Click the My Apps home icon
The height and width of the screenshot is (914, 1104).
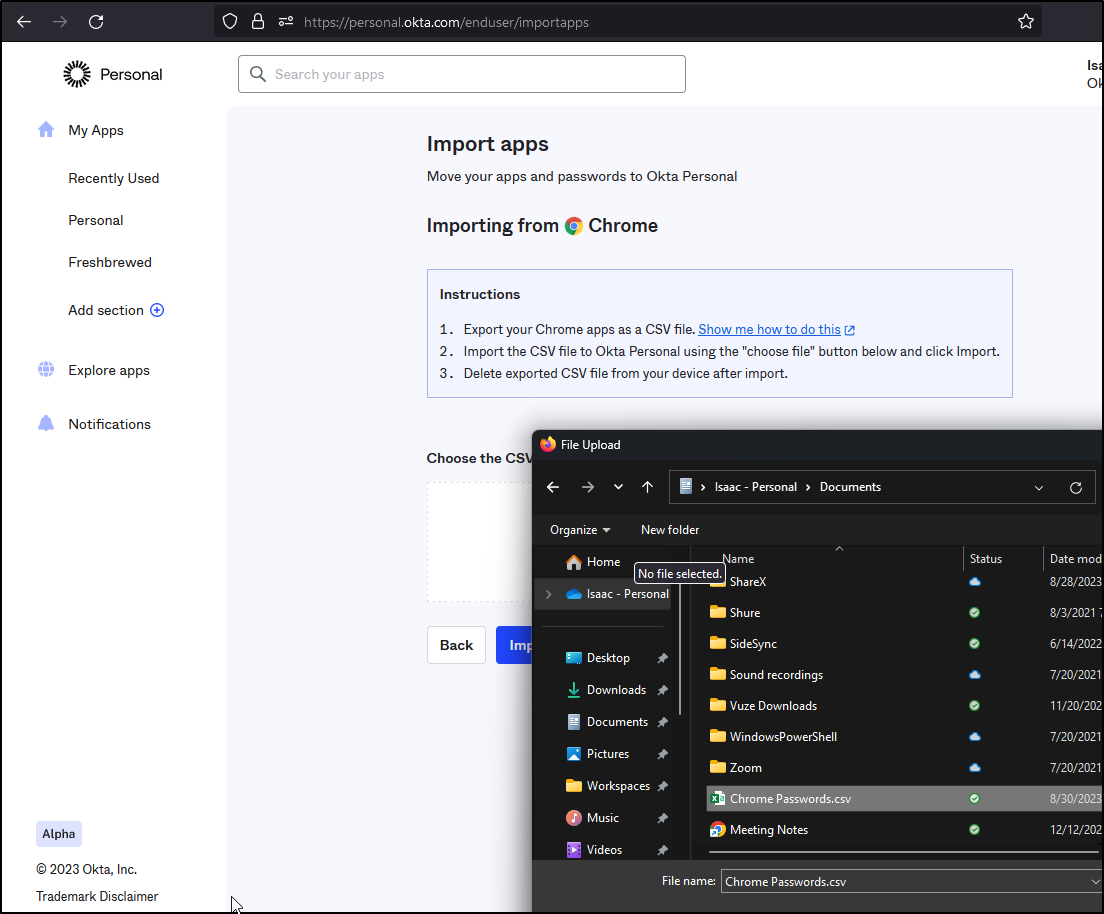click(x=46, y=130)
